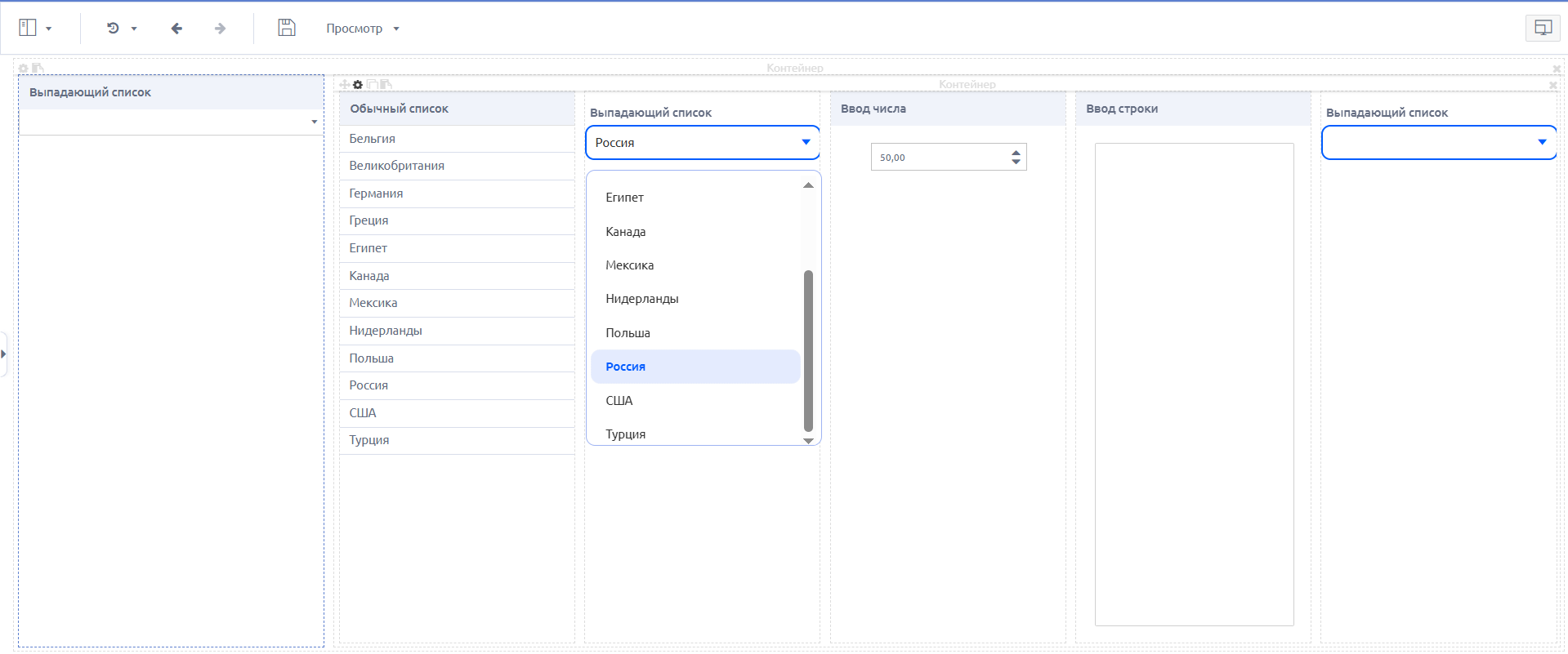Open the empty rightmost dropdown
This screenshot has height=654, width=1568.
pos(1439,142)
